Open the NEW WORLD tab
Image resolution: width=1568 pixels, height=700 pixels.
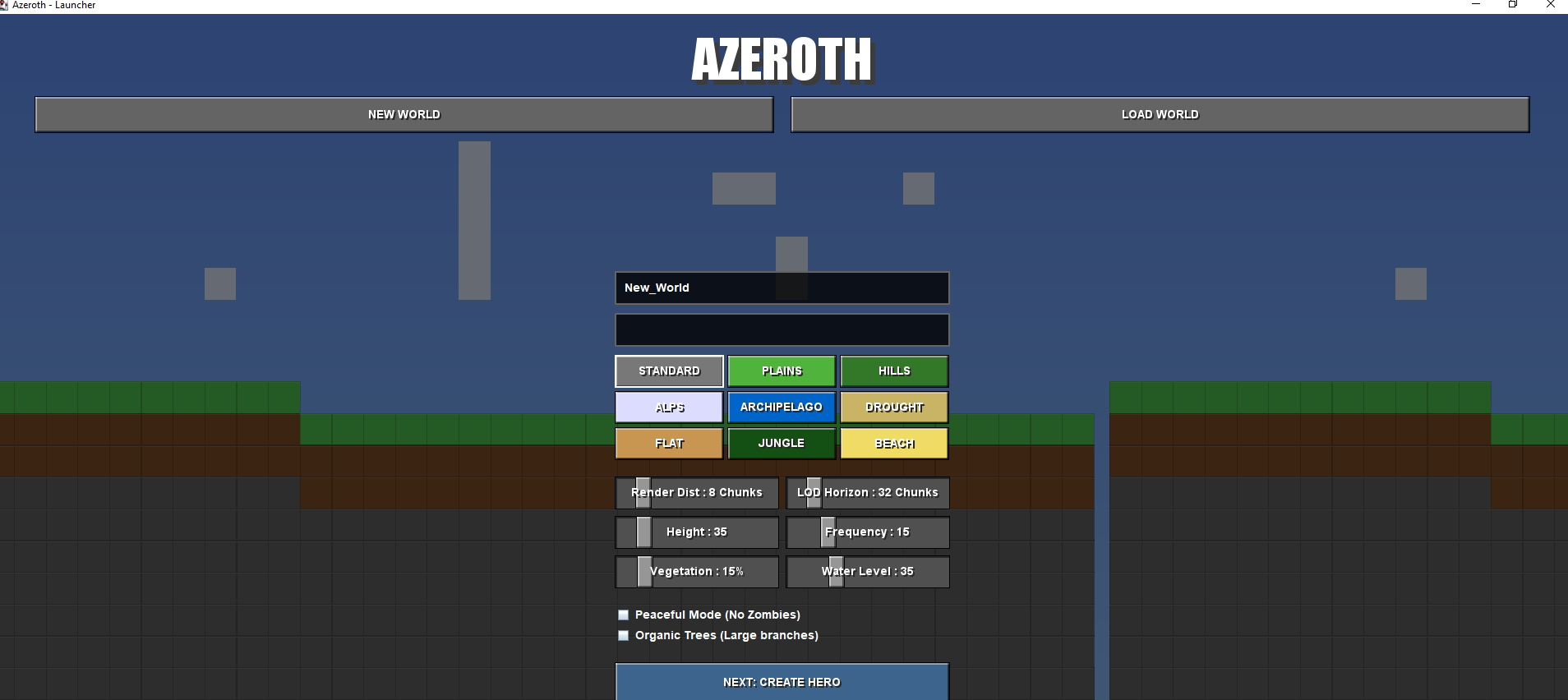pyautogui.click(x=404, y=114)
